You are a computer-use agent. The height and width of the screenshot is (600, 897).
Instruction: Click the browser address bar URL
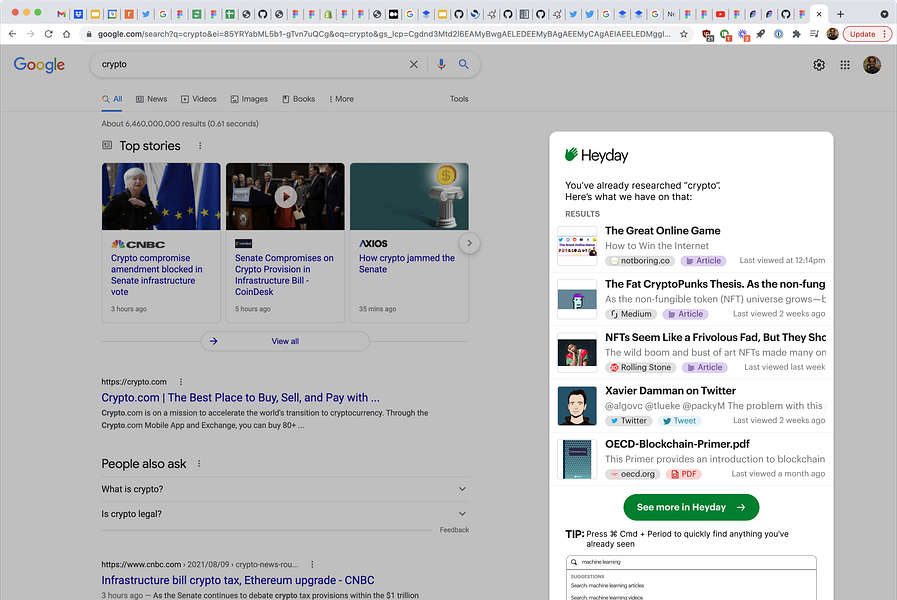point(383,34)
